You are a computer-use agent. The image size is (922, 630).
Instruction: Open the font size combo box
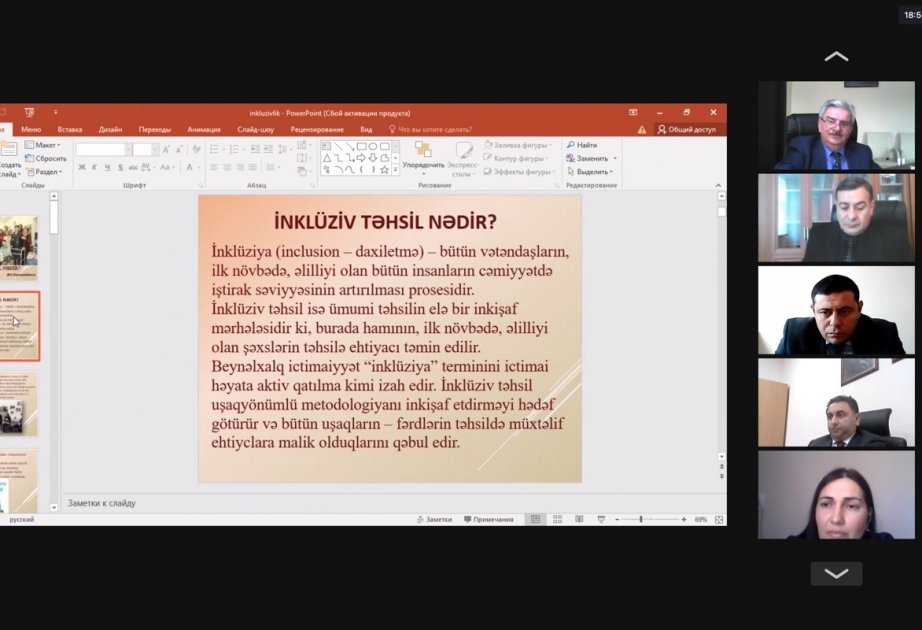(x=145, y=149)
